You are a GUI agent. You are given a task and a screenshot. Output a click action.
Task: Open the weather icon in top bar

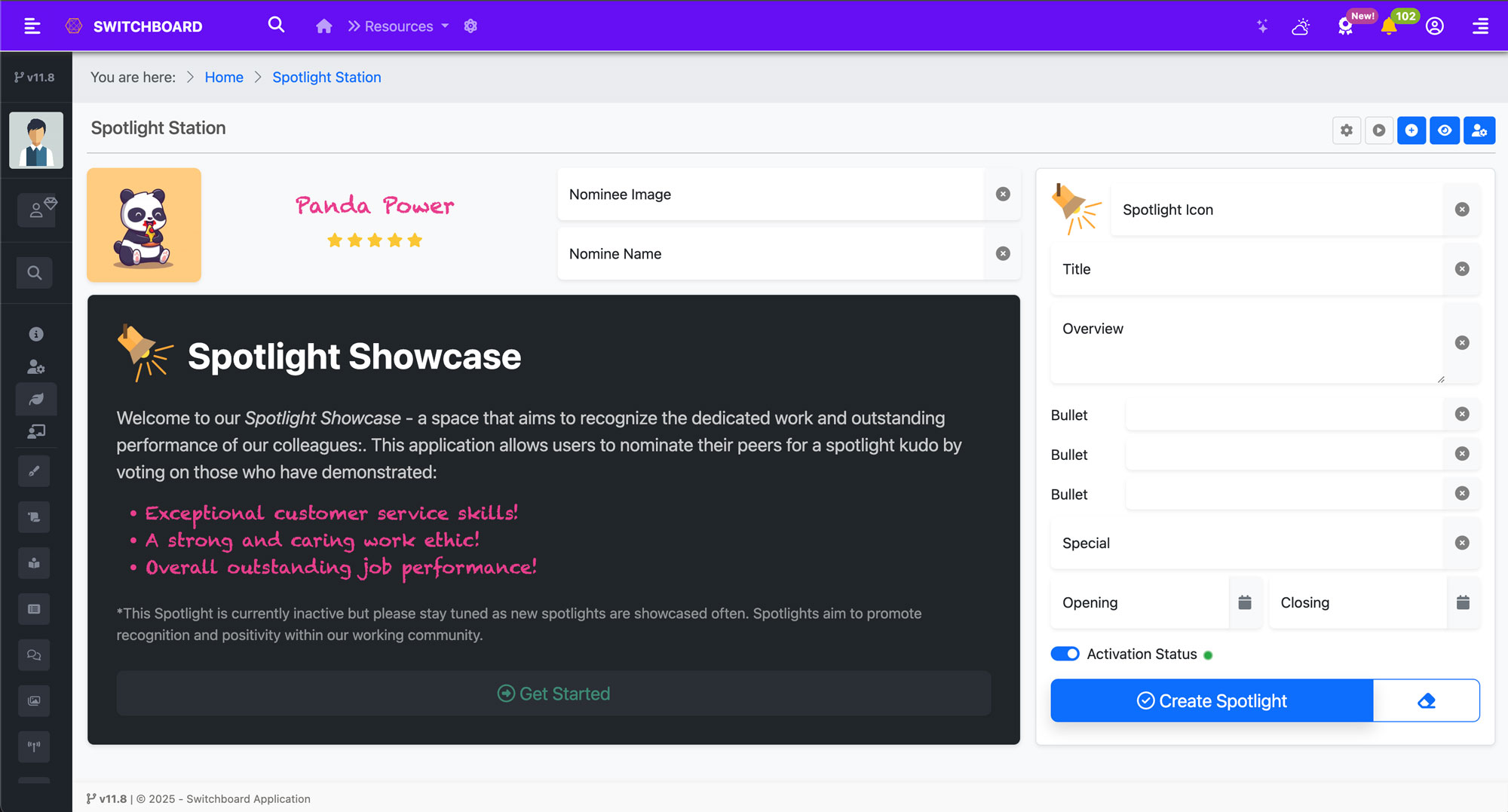[1301, 27]
